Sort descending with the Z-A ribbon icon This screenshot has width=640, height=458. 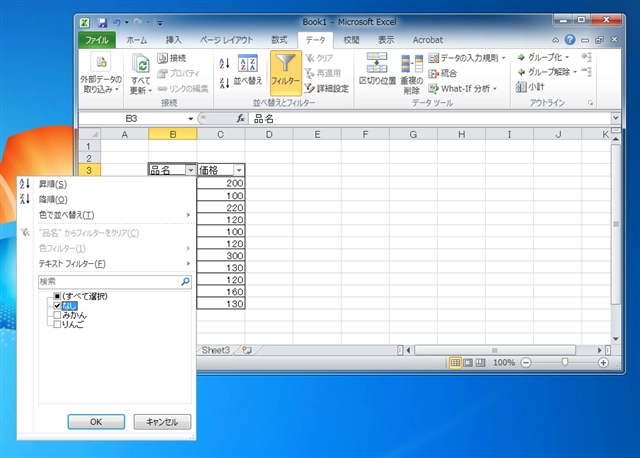tap(224, 83)
